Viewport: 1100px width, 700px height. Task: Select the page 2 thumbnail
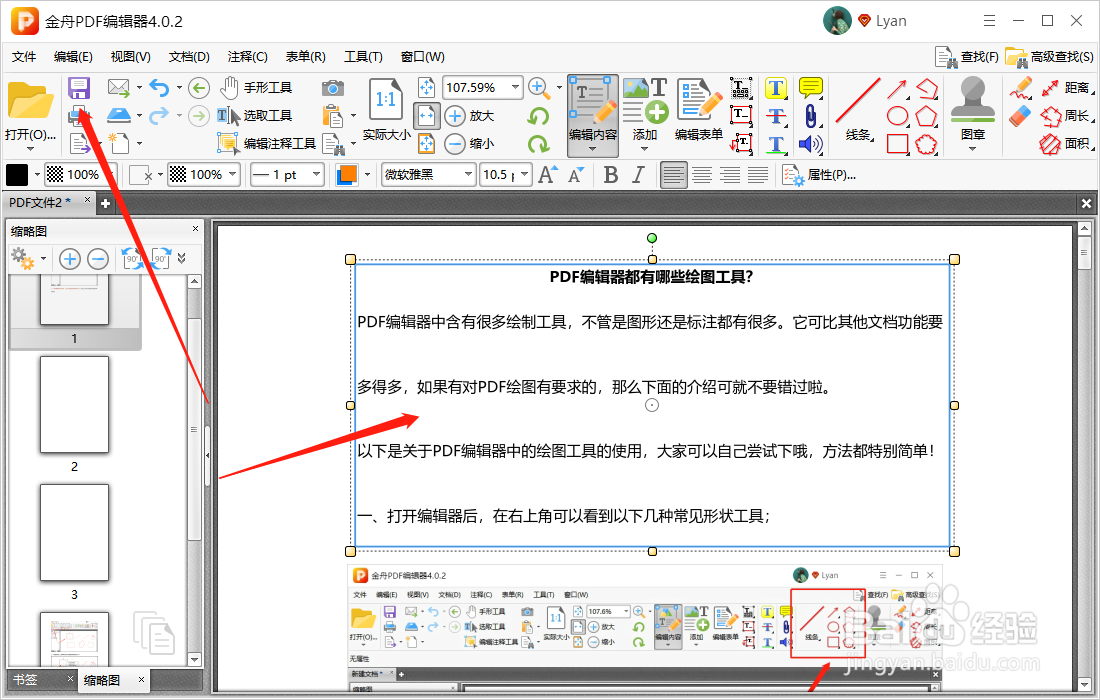coord(74,405)
